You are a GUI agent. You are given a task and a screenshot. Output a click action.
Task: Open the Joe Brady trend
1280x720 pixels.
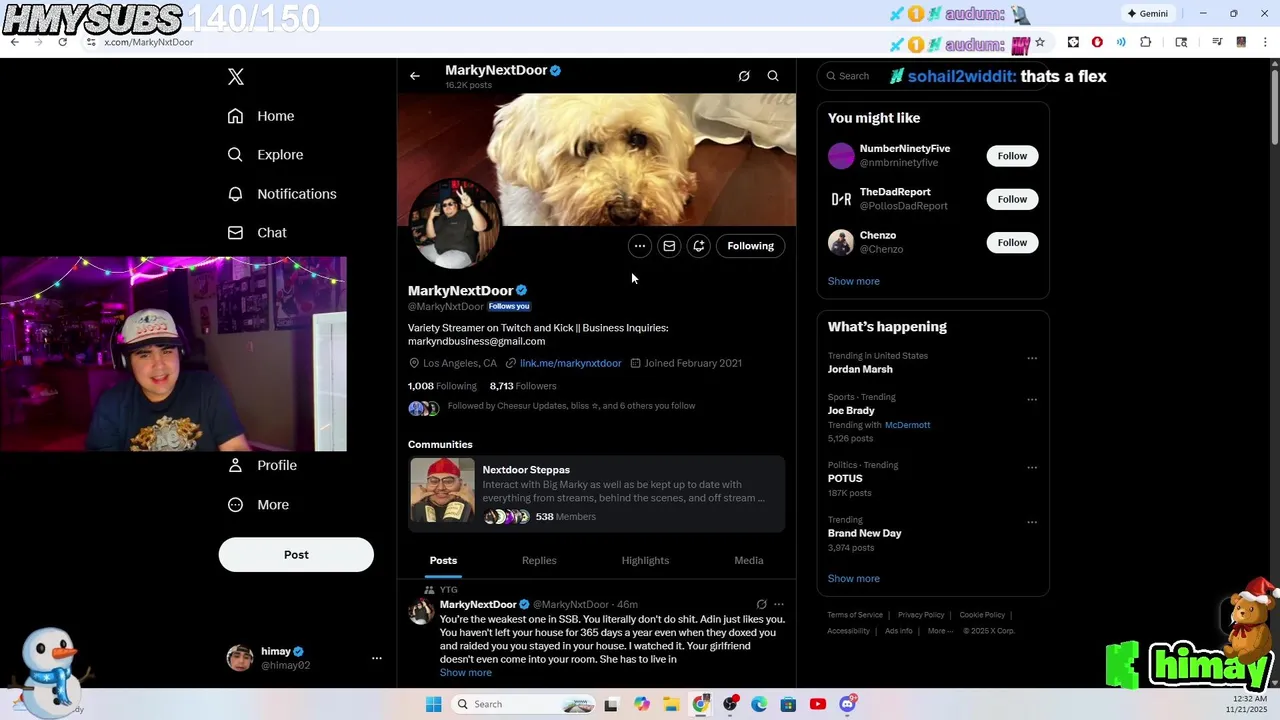851,411
